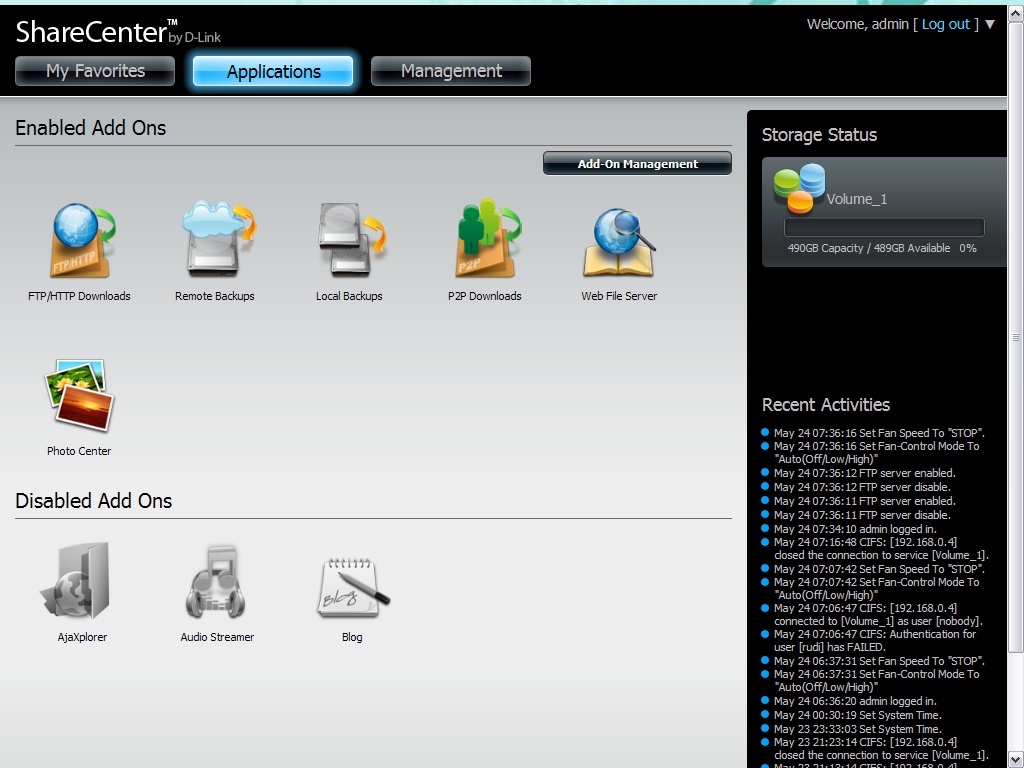Click the FTP/HTTP Downloads label
The width and height of the screenshot is (1024, 768).
tap(79, 296)
